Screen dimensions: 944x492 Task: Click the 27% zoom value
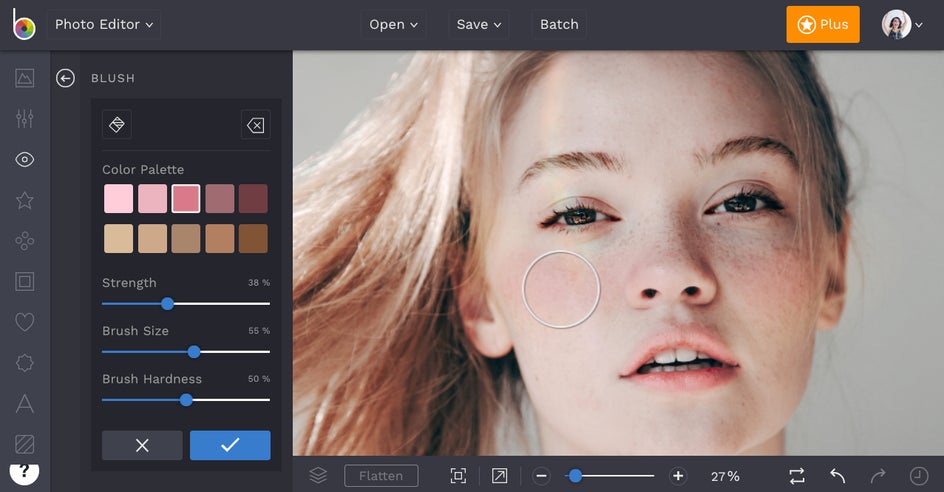tap(725, 476)
